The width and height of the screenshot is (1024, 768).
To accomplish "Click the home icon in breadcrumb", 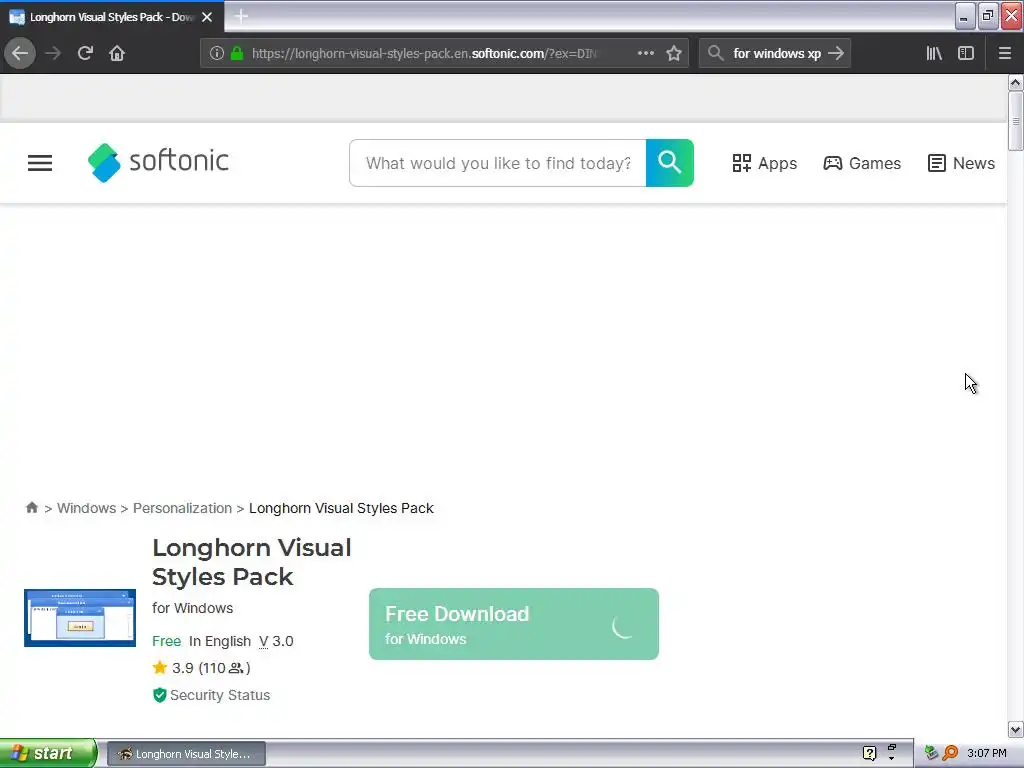I will (31, 507).
